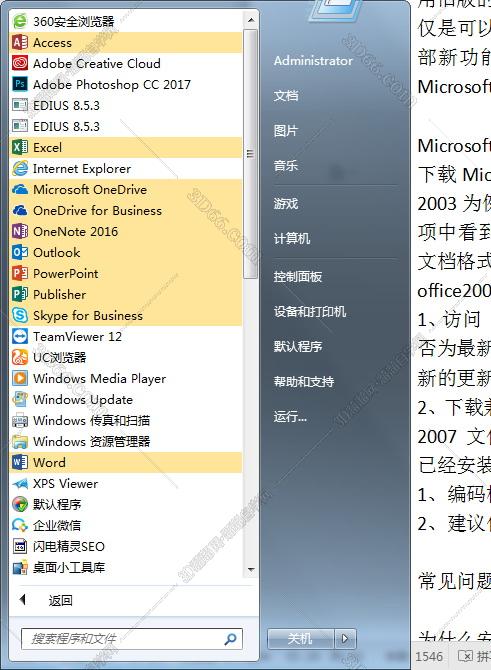The height and width of the screenshot is (670, 491).
Task: Open Administrator user folder
Action: (x=313, y=61)
